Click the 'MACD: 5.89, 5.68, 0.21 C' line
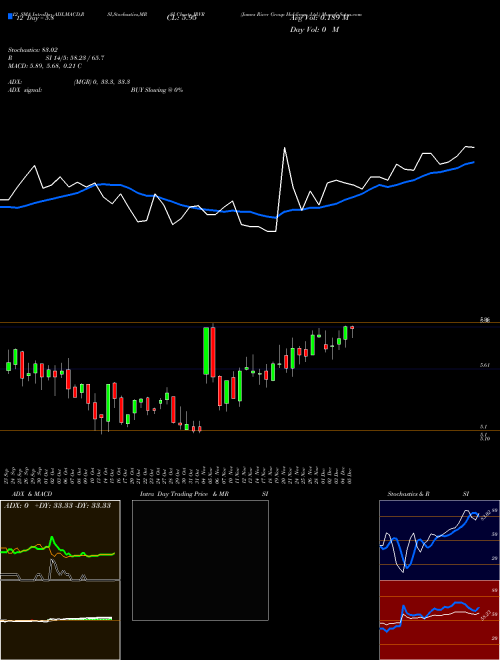 pos(45,66)
